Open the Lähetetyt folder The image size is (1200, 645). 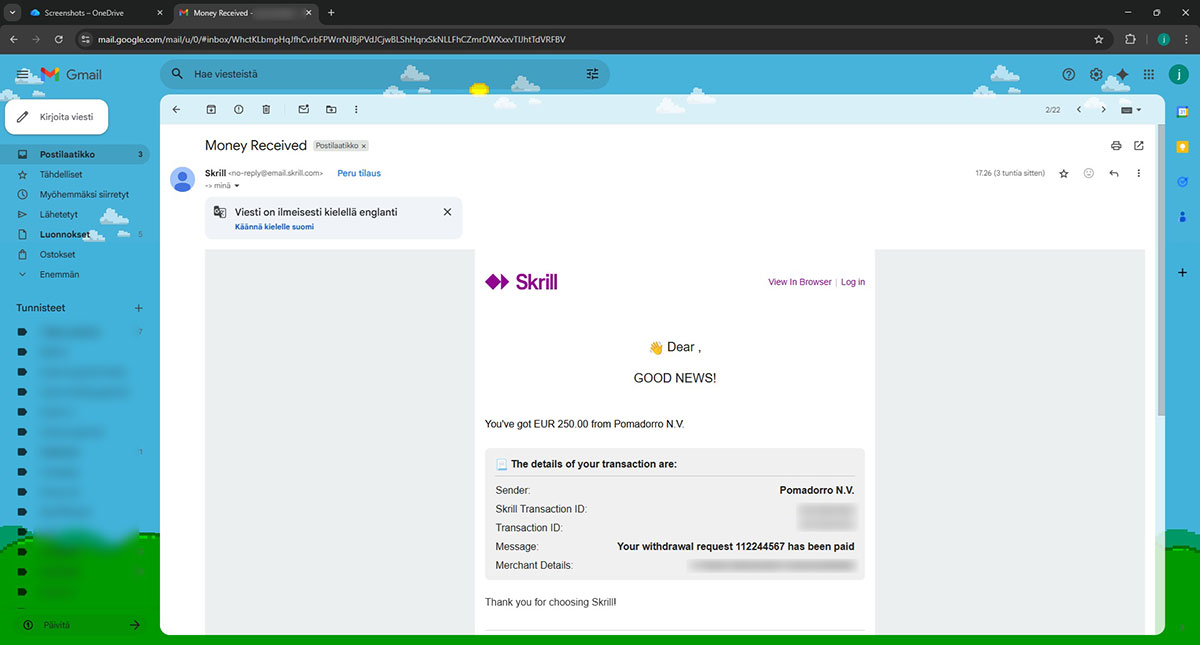[58, 214]
